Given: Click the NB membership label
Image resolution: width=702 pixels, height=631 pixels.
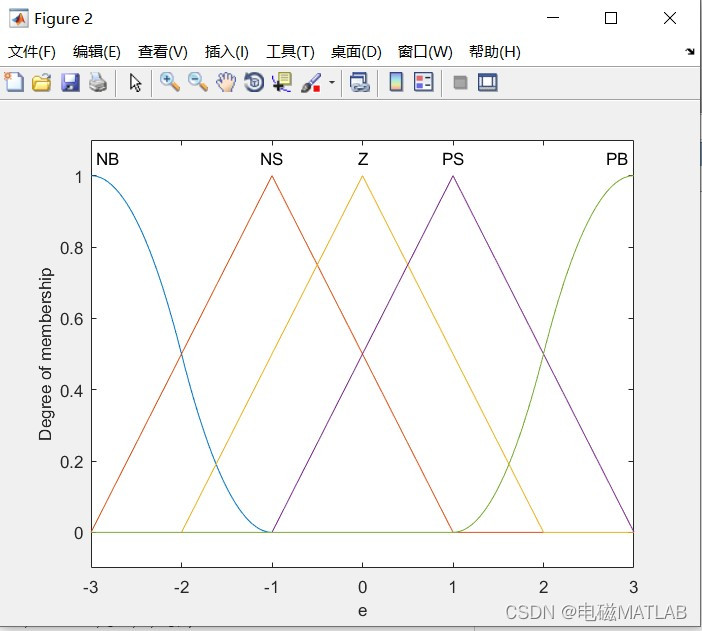Looking at the screenshot, I should pyautogui.click(x=107, y=159).
